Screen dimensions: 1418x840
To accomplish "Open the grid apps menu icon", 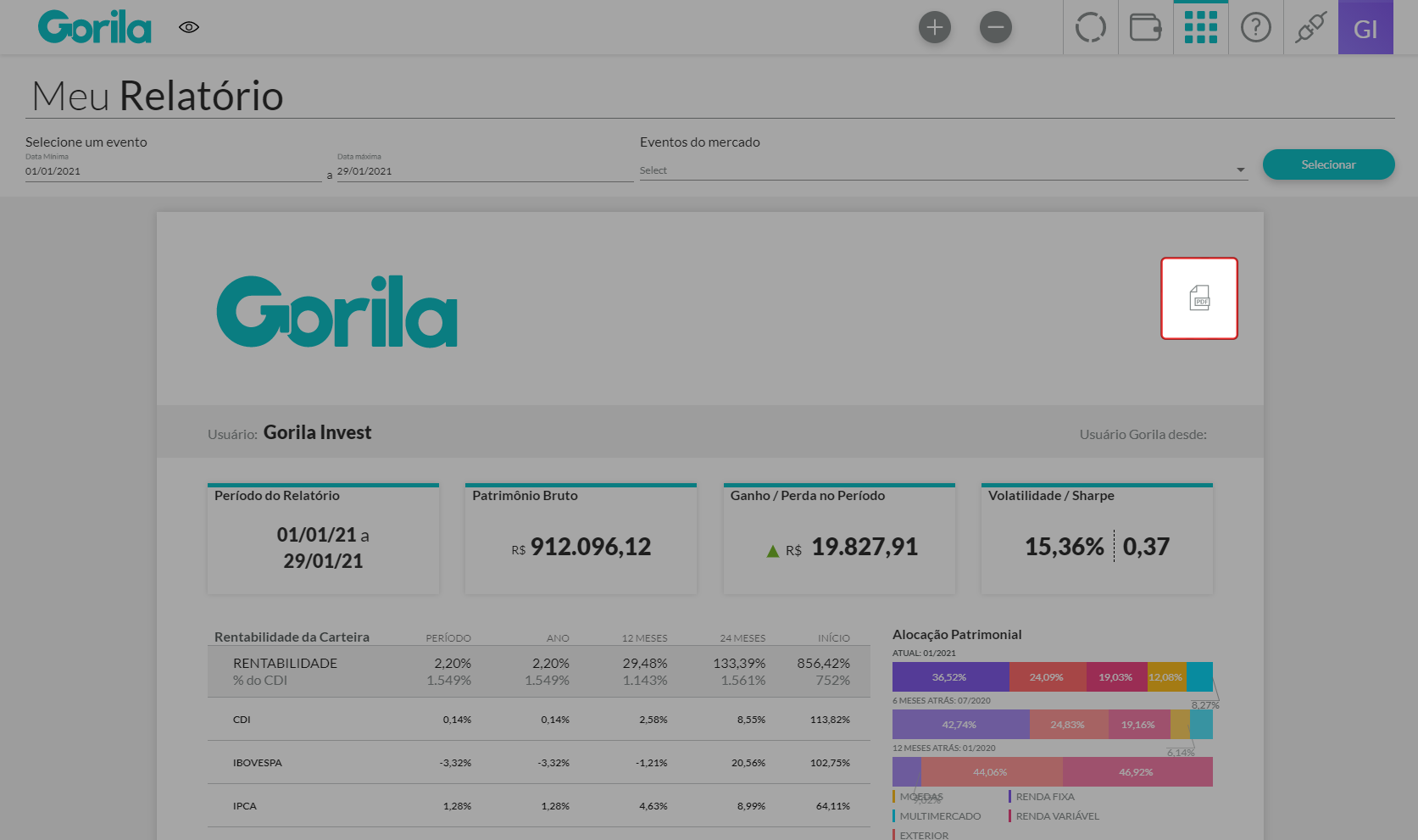I will point(1201,27).
